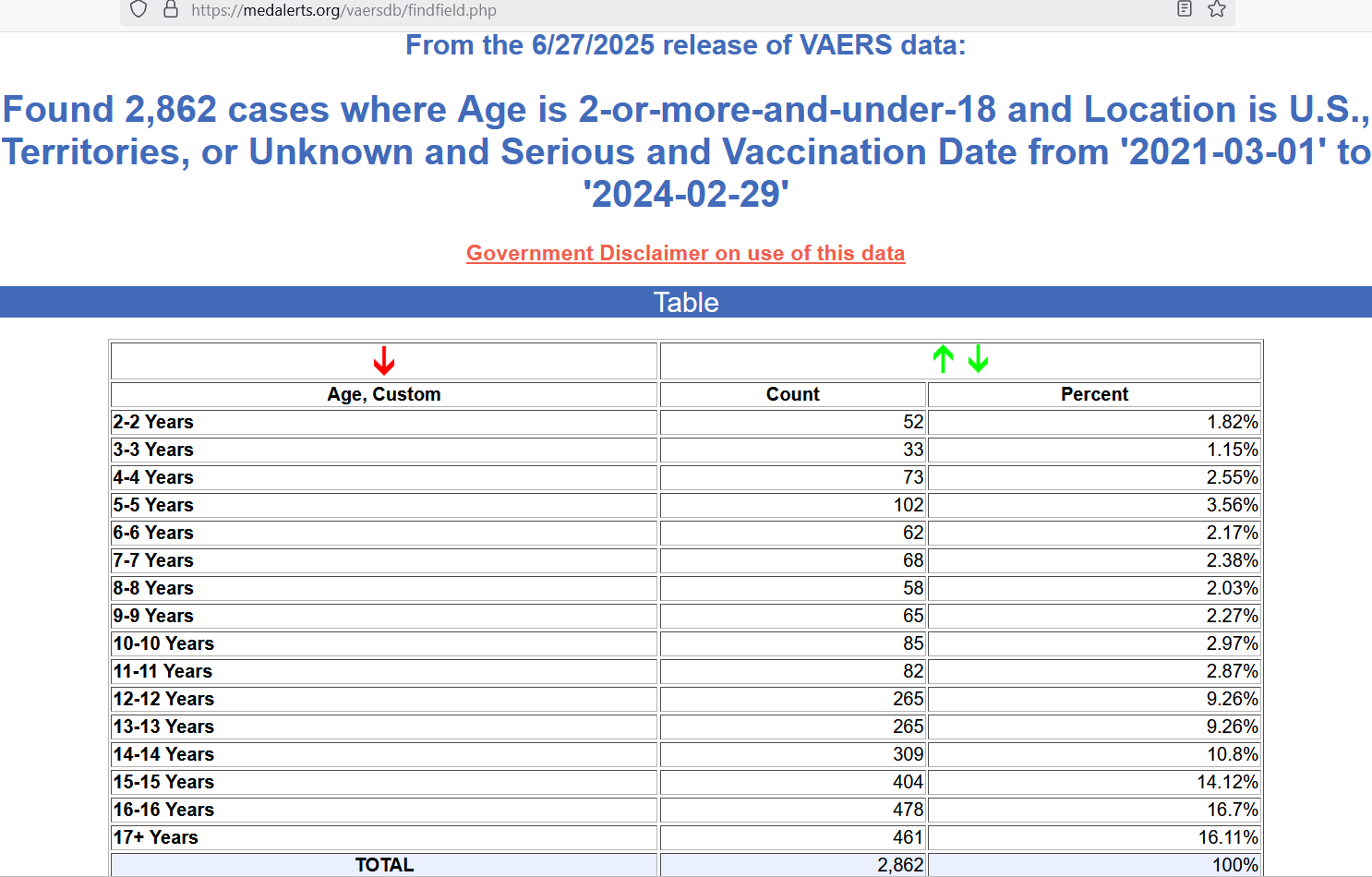Click percent 1.15% for 3-3 Years
The height and width of the screenshot is (877, 1372).
[1233, 450]
